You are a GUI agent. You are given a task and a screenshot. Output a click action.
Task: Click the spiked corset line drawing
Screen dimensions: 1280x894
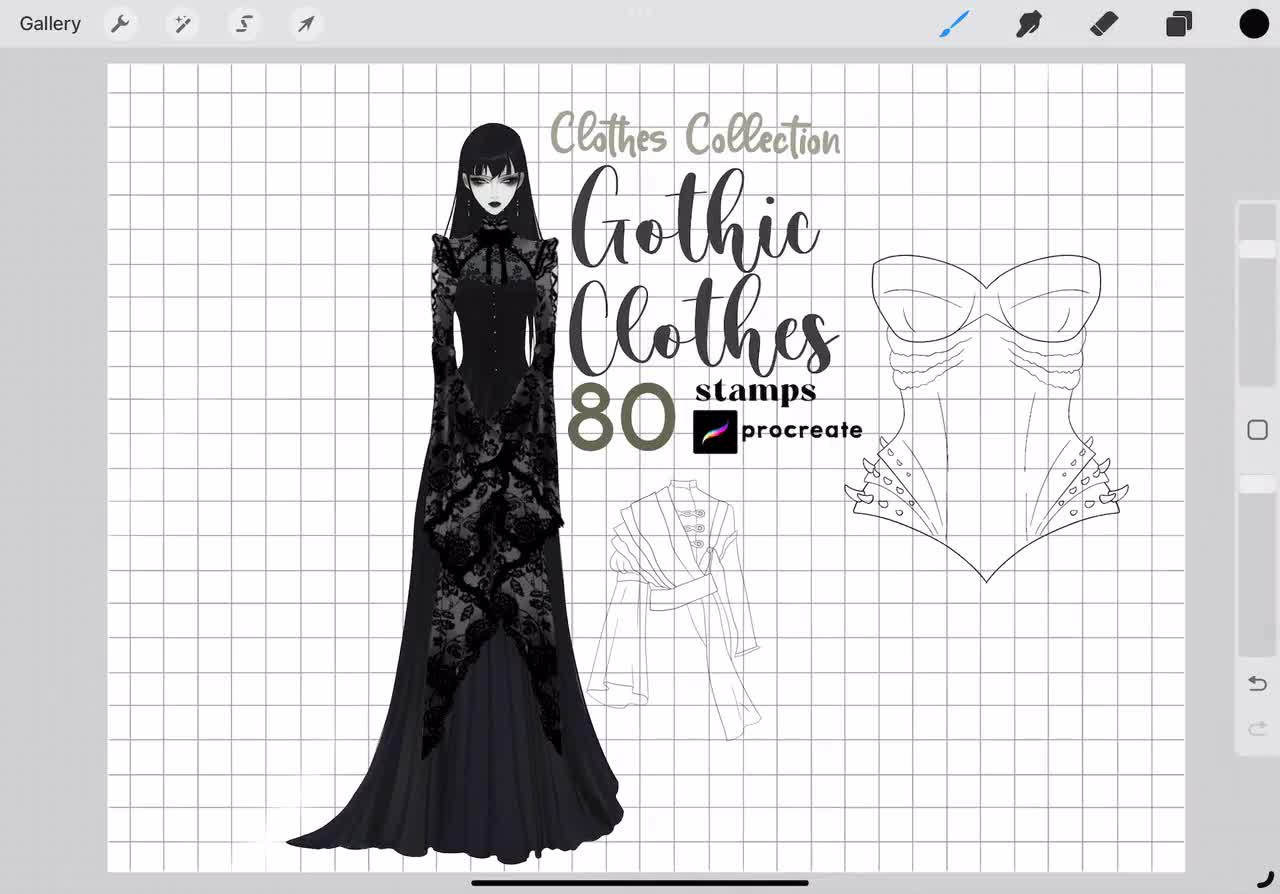coord(987,418)
